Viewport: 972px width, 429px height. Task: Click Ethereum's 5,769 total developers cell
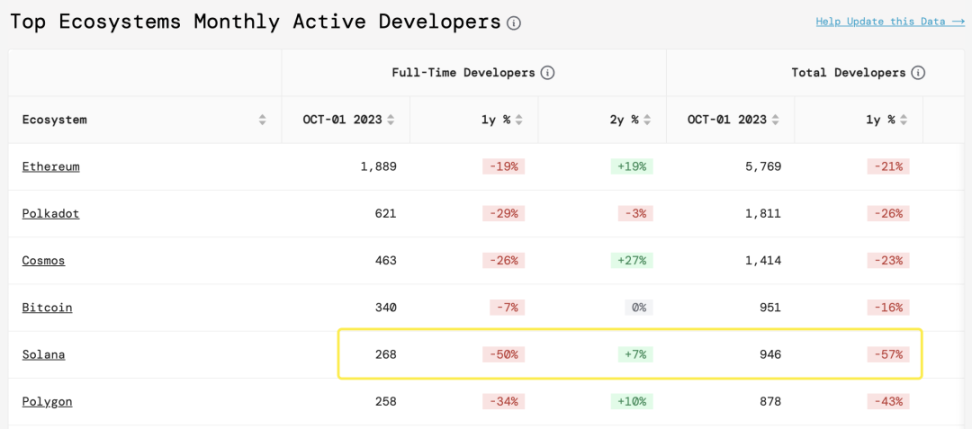pos(761,167)
